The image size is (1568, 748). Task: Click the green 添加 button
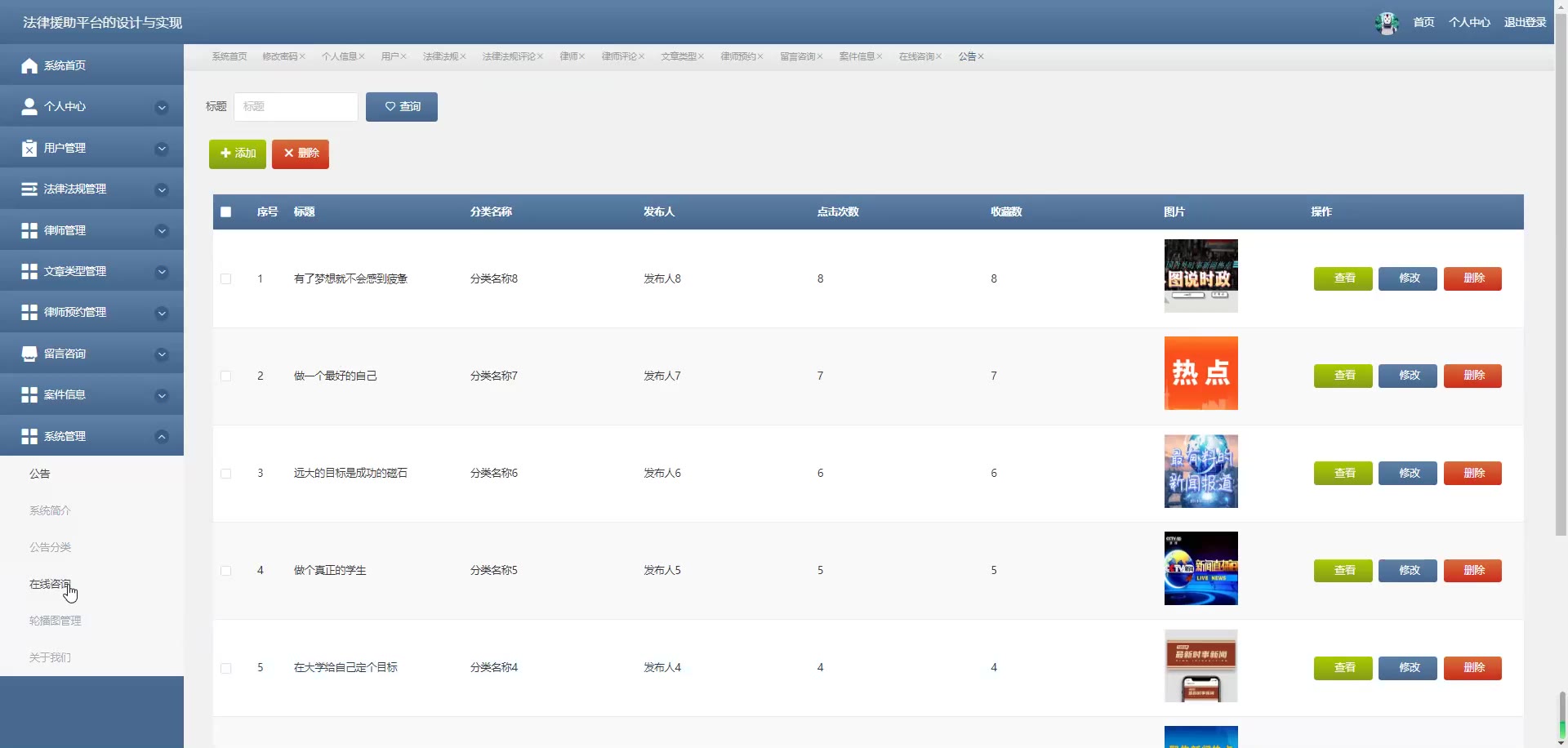238,154
